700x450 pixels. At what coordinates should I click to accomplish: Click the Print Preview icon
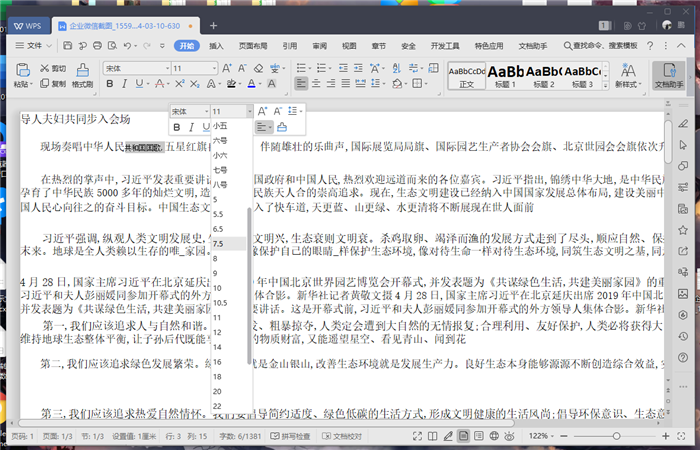[x=112, y=46]
